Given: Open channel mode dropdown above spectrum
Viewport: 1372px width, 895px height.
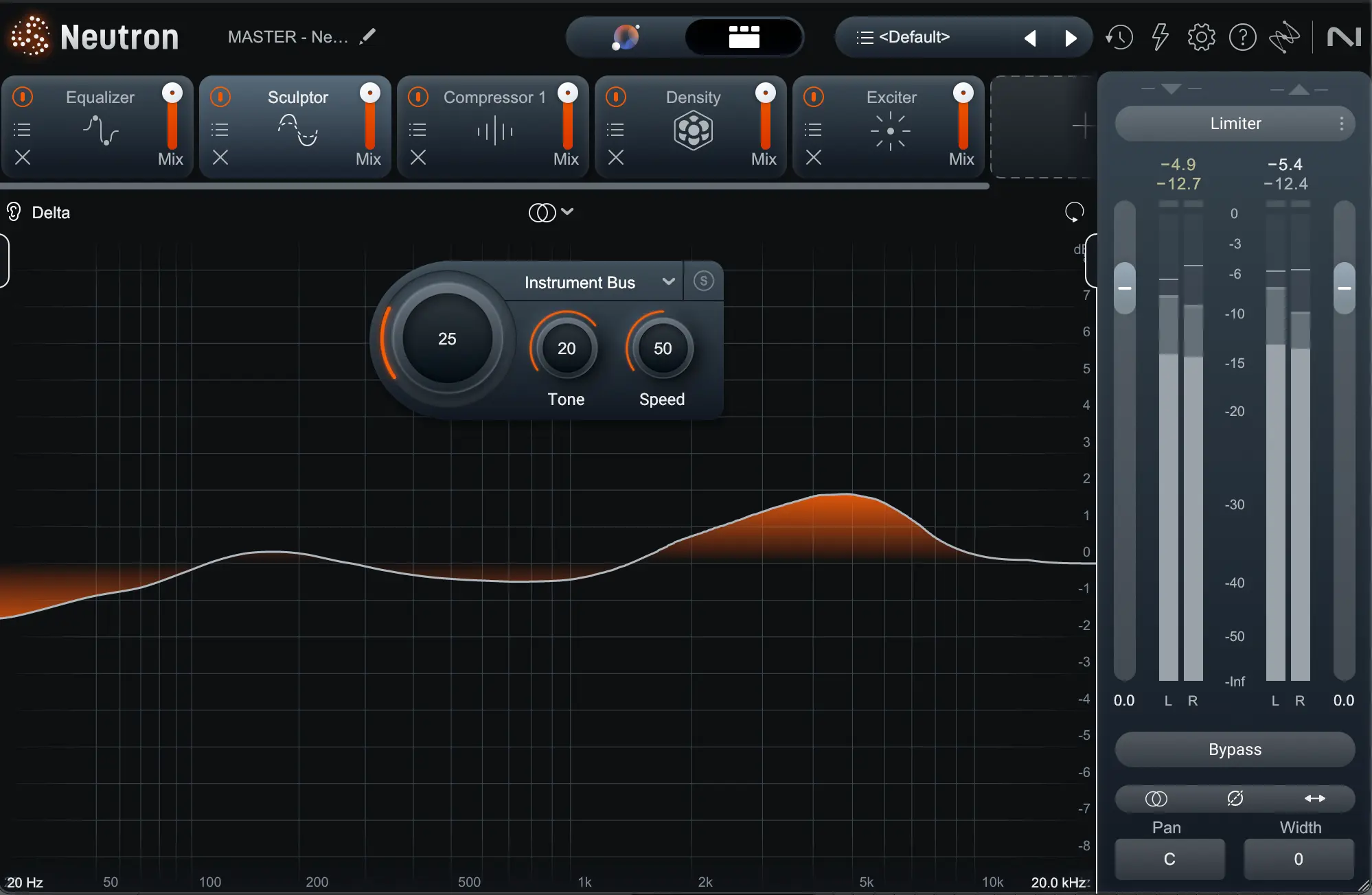Looking at the screenshot, I should tap(551, 213).
